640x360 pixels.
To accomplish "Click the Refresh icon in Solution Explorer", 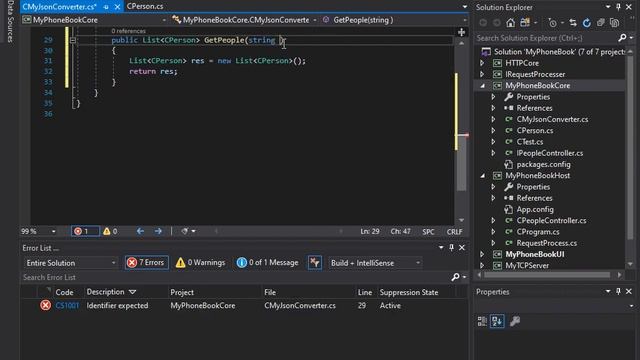I will (587, 23).
